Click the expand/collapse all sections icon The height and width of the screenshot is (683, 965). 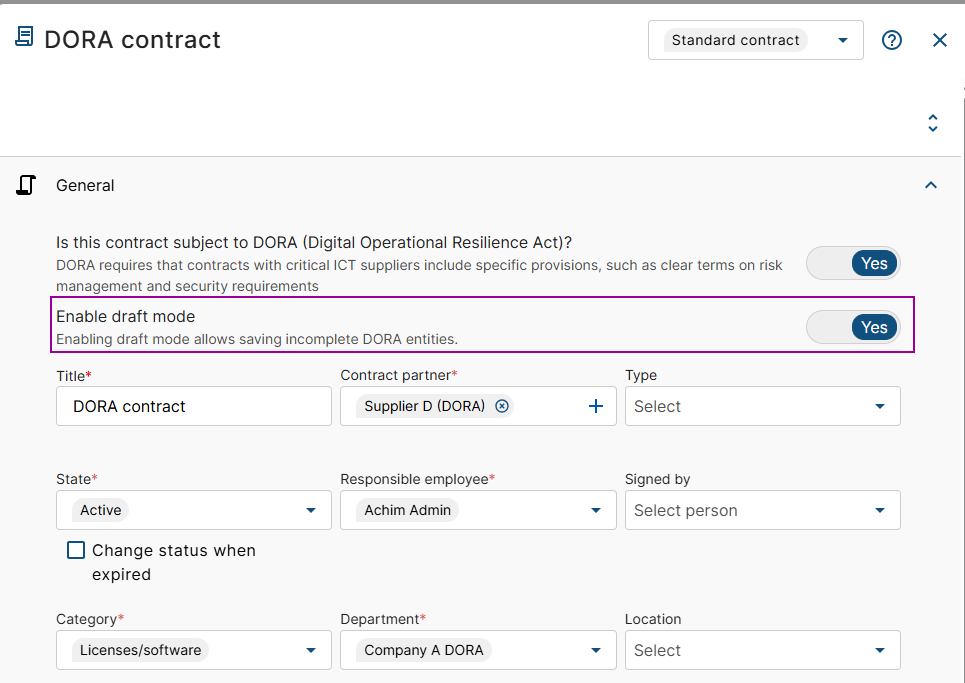pyautogui.click(x=932, y=123)
